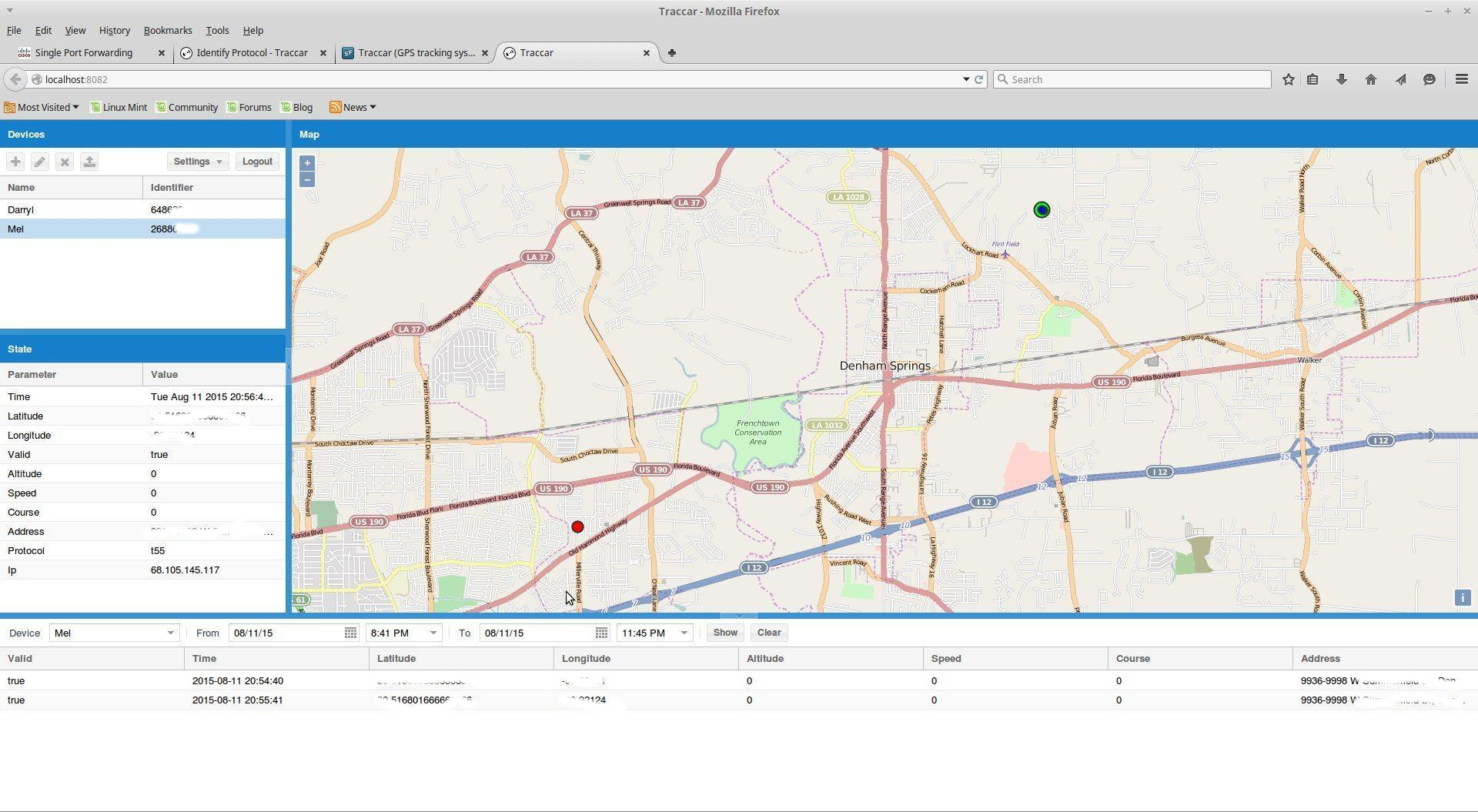This screenshot has height=812, width=1478.
Task: Close the Single Port Forwarding tab
Action: pyautogui.click(x=161, y=53)
